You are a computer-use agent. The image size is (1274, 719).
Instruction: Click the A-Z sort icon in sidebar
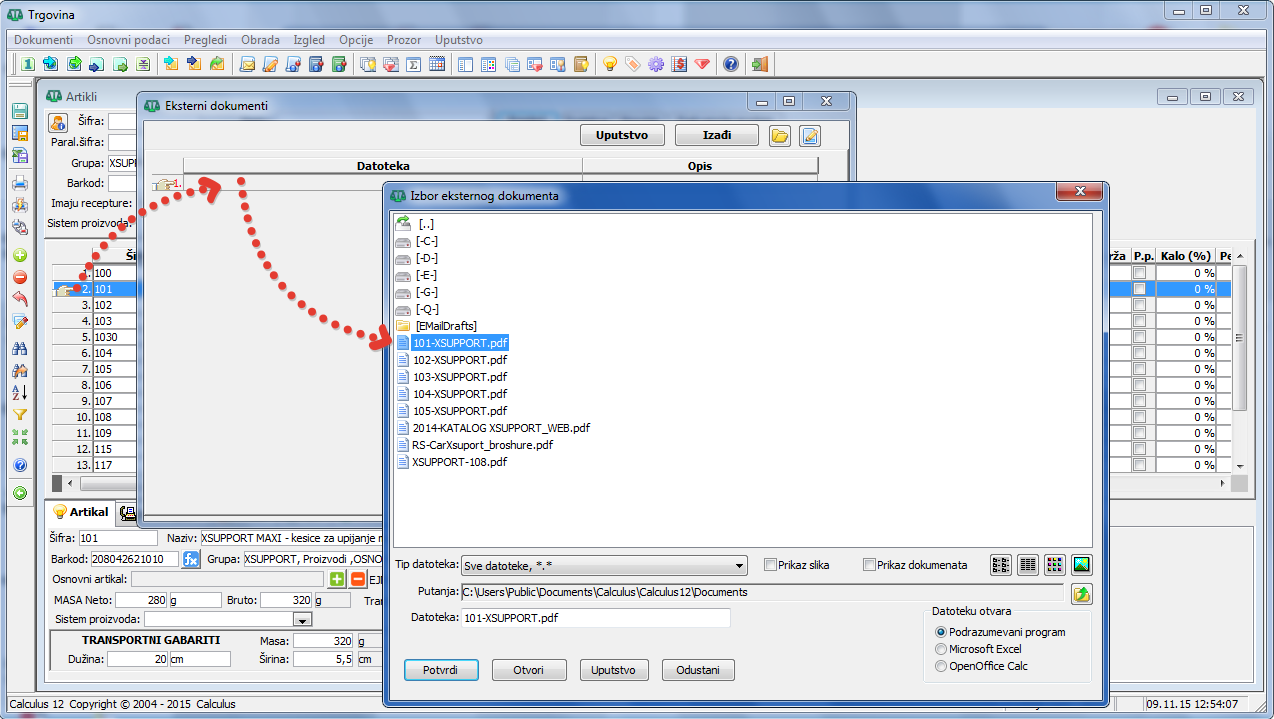coord(19,393)
